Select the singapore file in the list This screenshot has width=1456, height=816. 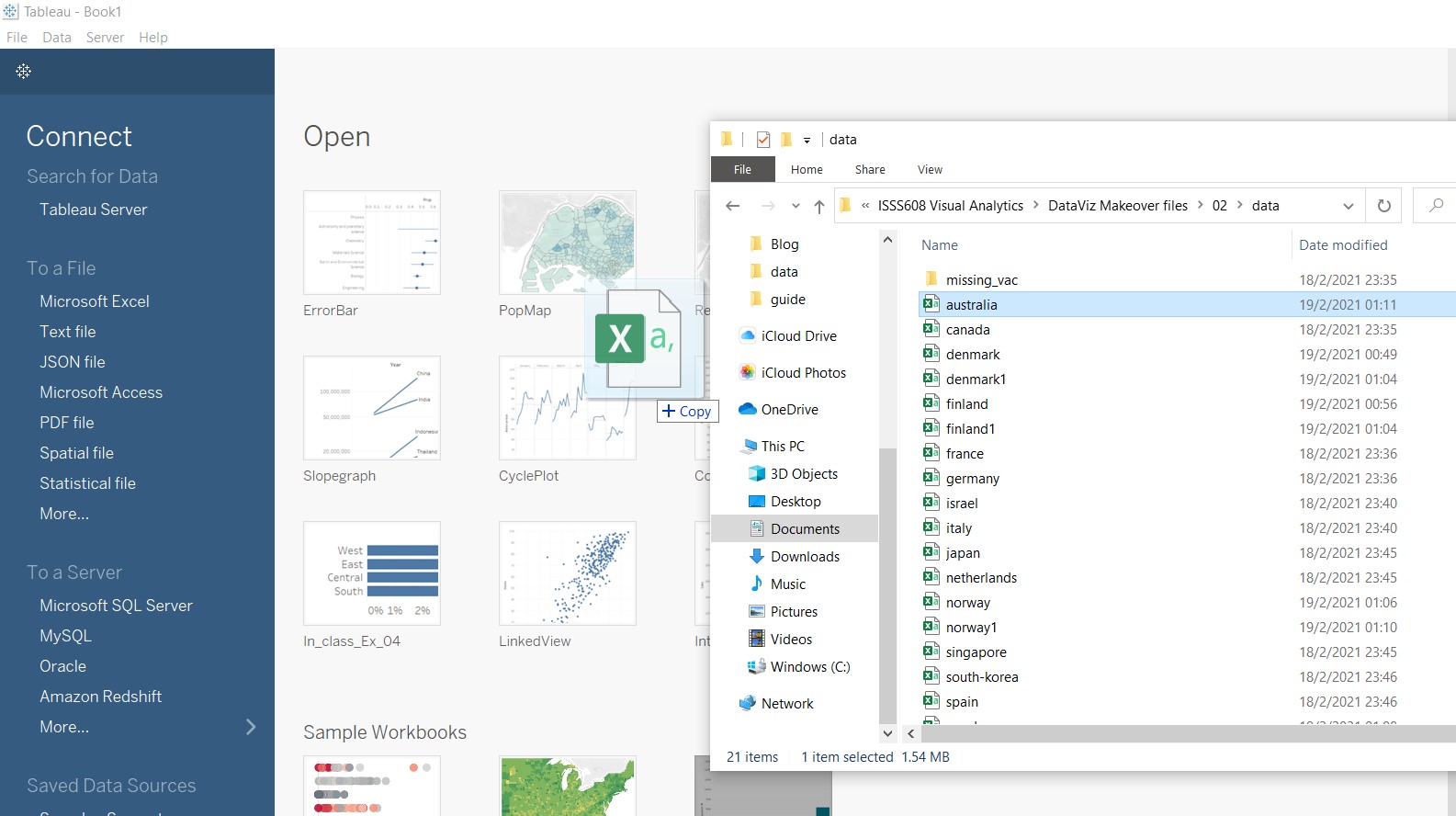click(x=976, y=652)
